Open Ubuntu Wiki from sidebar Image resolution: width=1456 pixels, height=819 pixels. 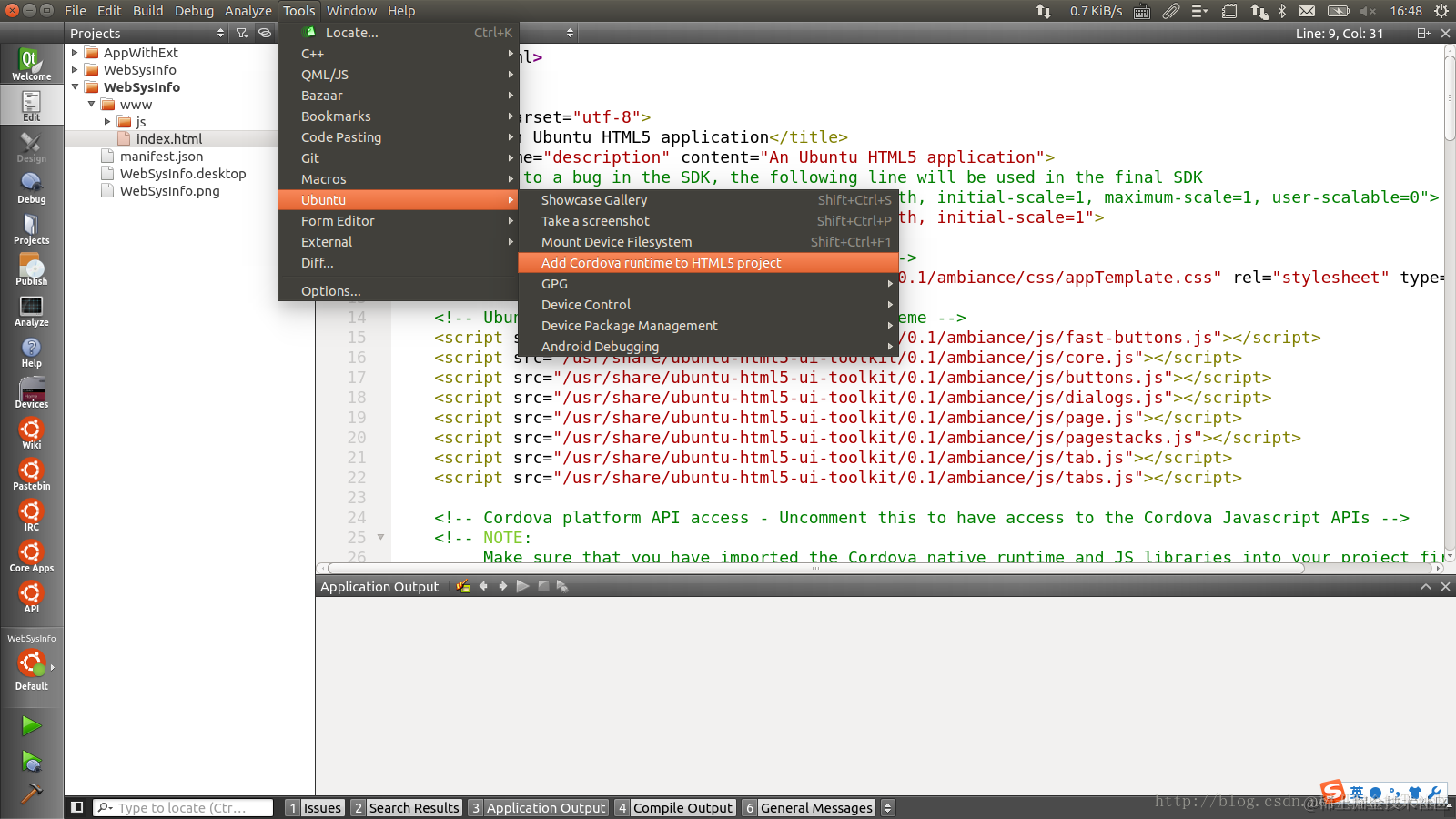click(32, 433)
